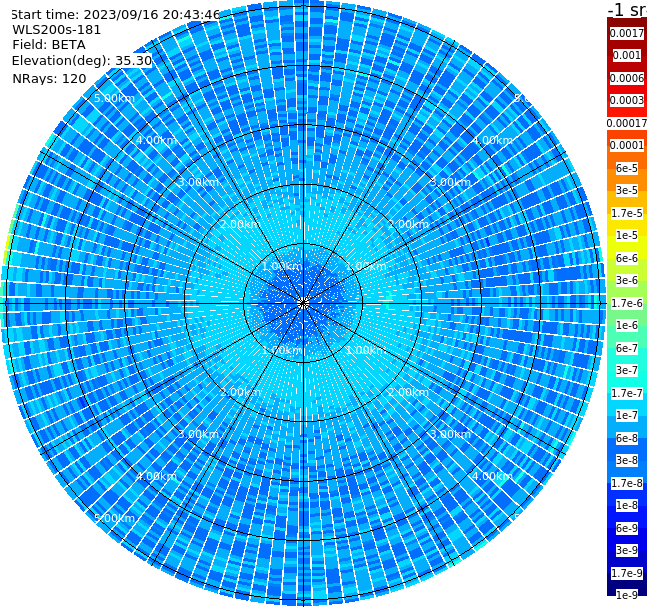Viewport: 647px width, 607px height.
Task: Click the 1e-8 colorbar value
Action: pos(627,505)
